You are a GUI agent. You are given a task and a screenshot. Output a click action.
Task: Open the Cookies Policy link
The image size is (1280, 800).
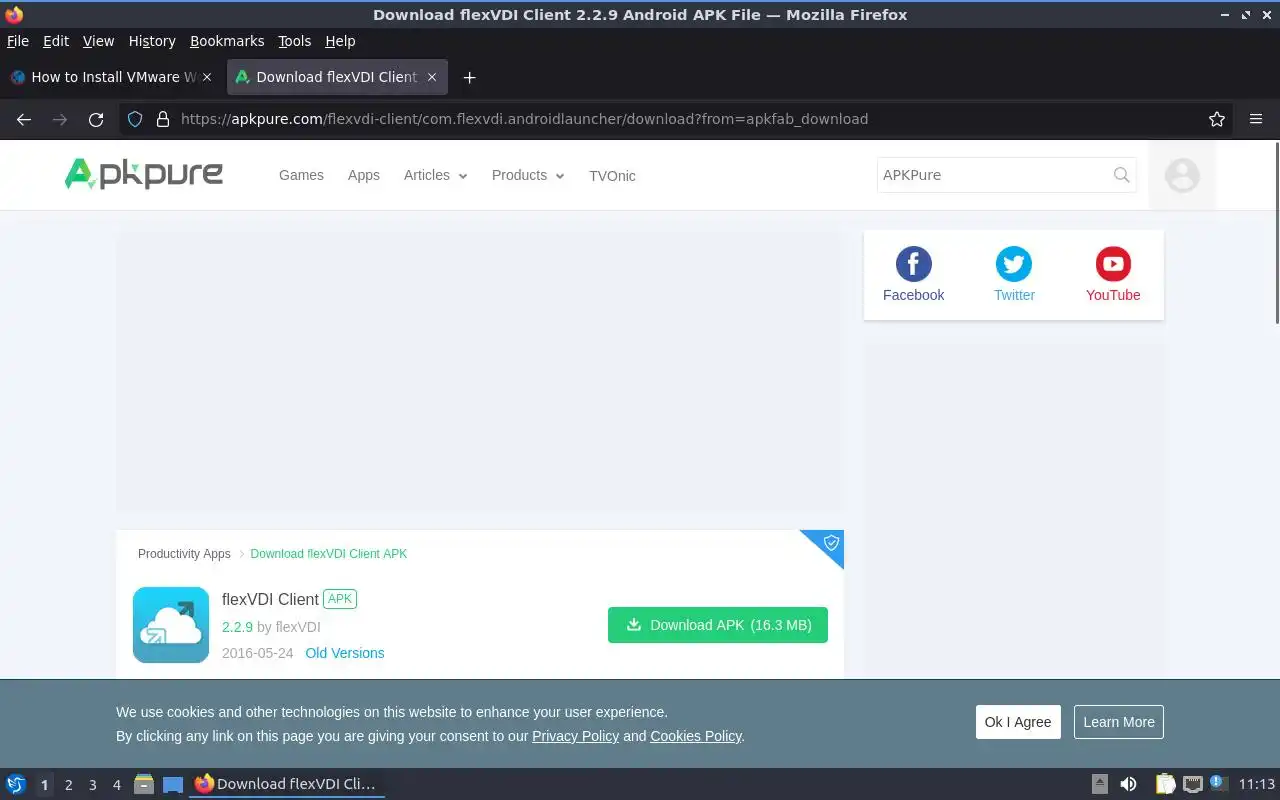(696, 736)
